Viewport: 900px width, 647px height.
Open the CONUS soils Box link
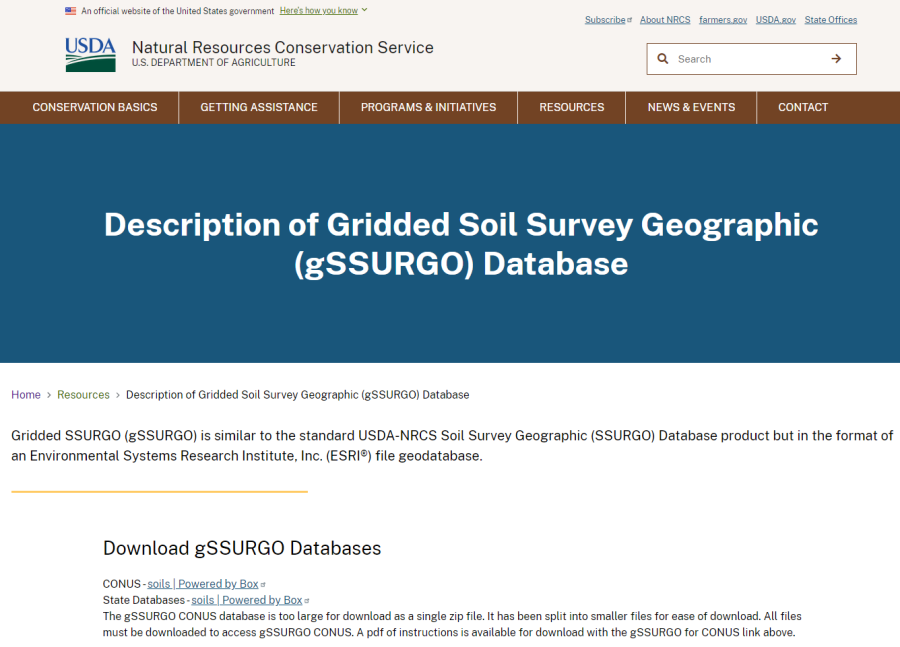pyautogui.click(x=203, y=584)
